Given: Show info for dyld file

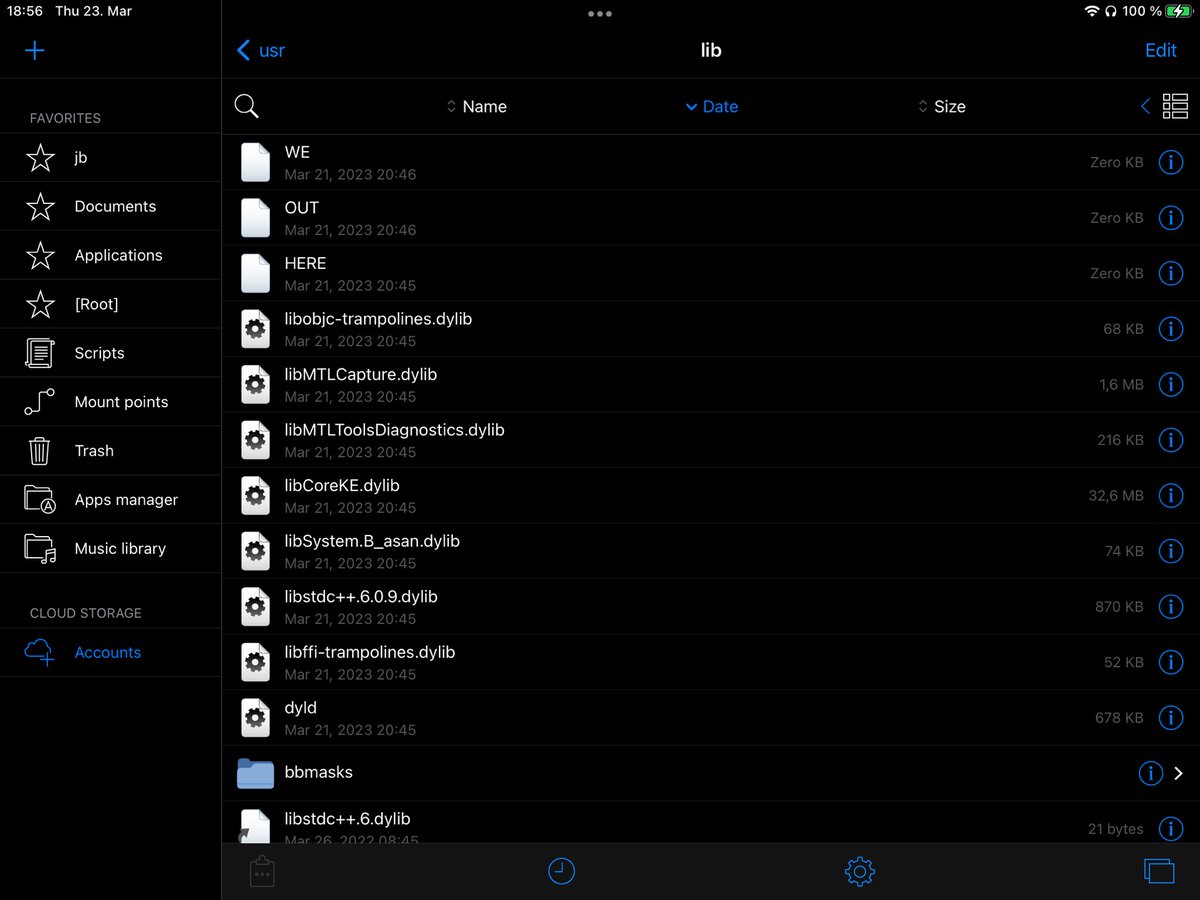Looking at the screenshot, I should (1171, 717).
